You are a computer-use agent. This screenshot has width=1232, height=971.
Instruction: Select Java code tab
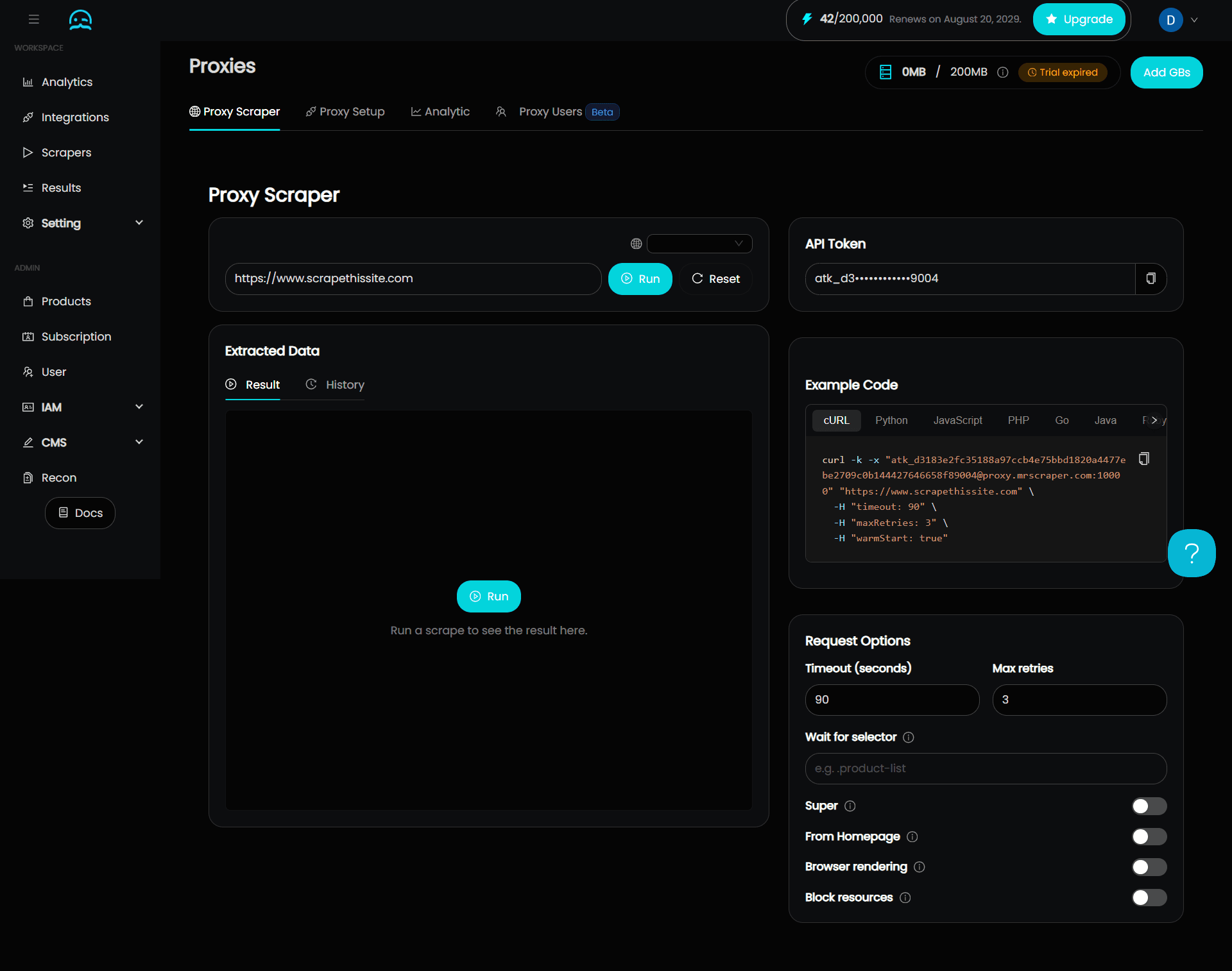click(1105, 421)
